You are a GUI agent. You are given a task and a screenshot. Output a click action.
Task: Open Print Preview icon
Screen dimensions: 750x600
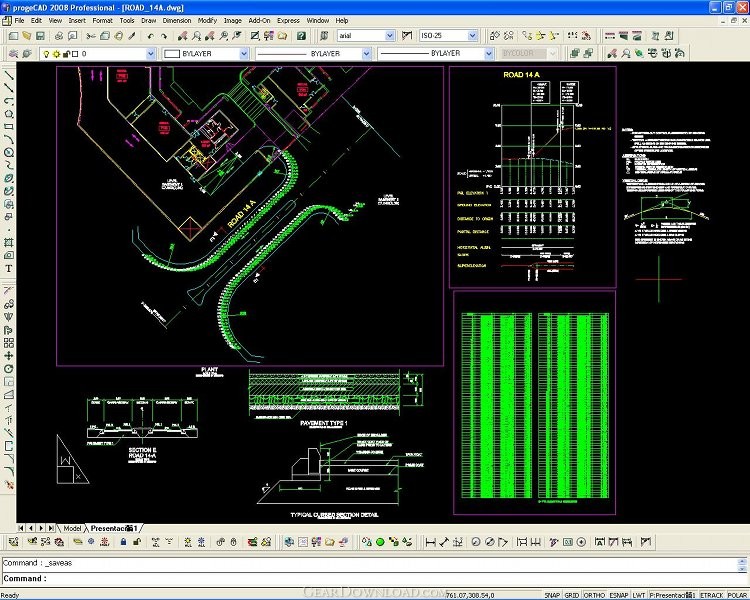[72, 36]
